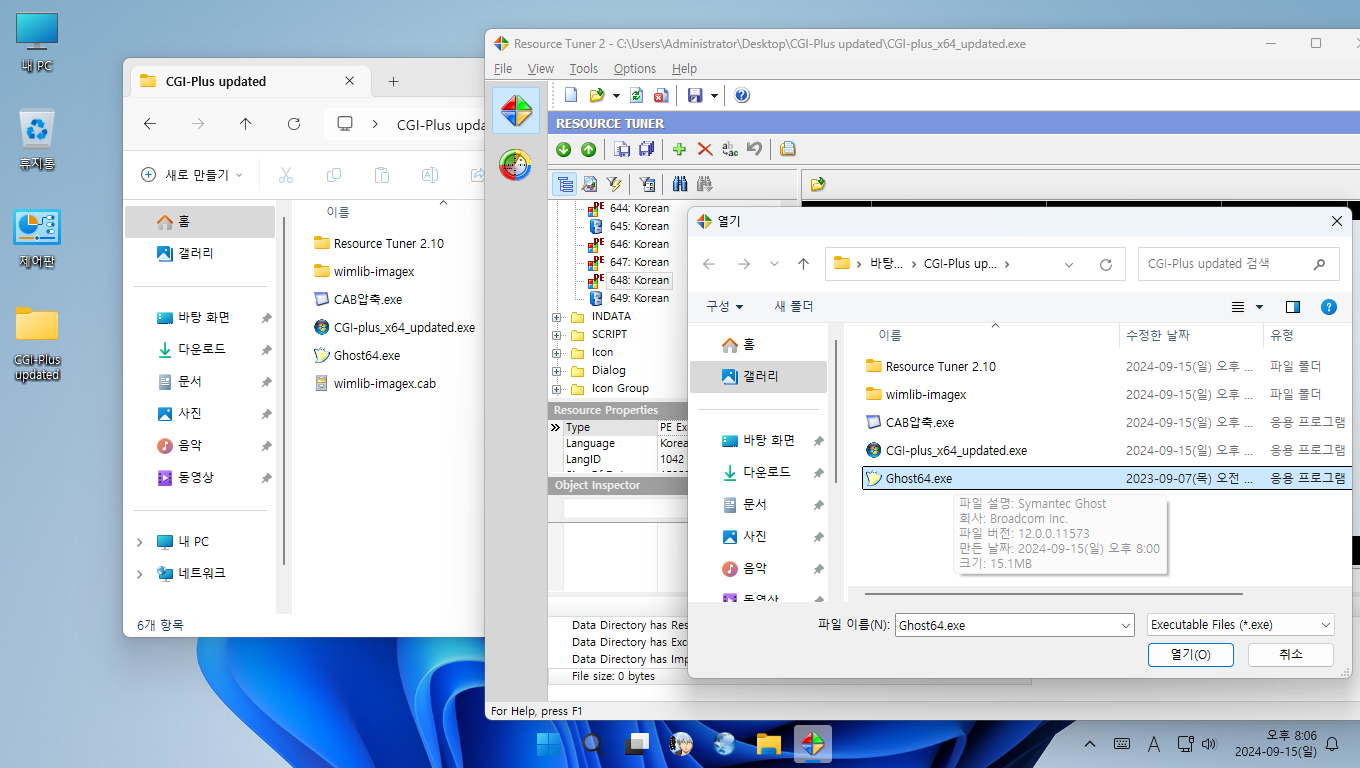
Task: Open the view options arrow in open dialog
Action: click(x=1259, y=307)
